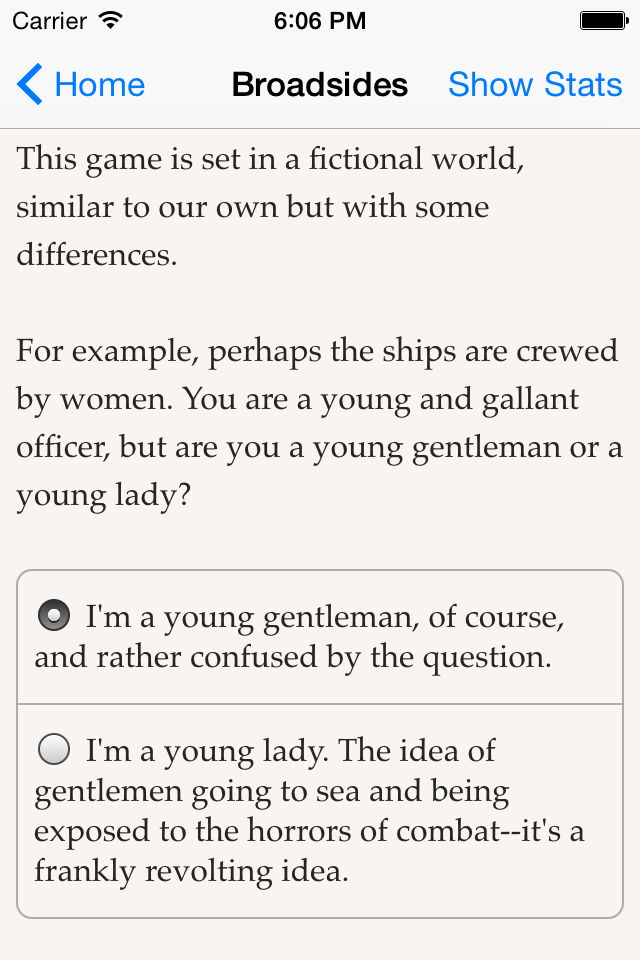Select the young lady radio button
The width and height of the screenshot is (640, 960).
[54, 749]
